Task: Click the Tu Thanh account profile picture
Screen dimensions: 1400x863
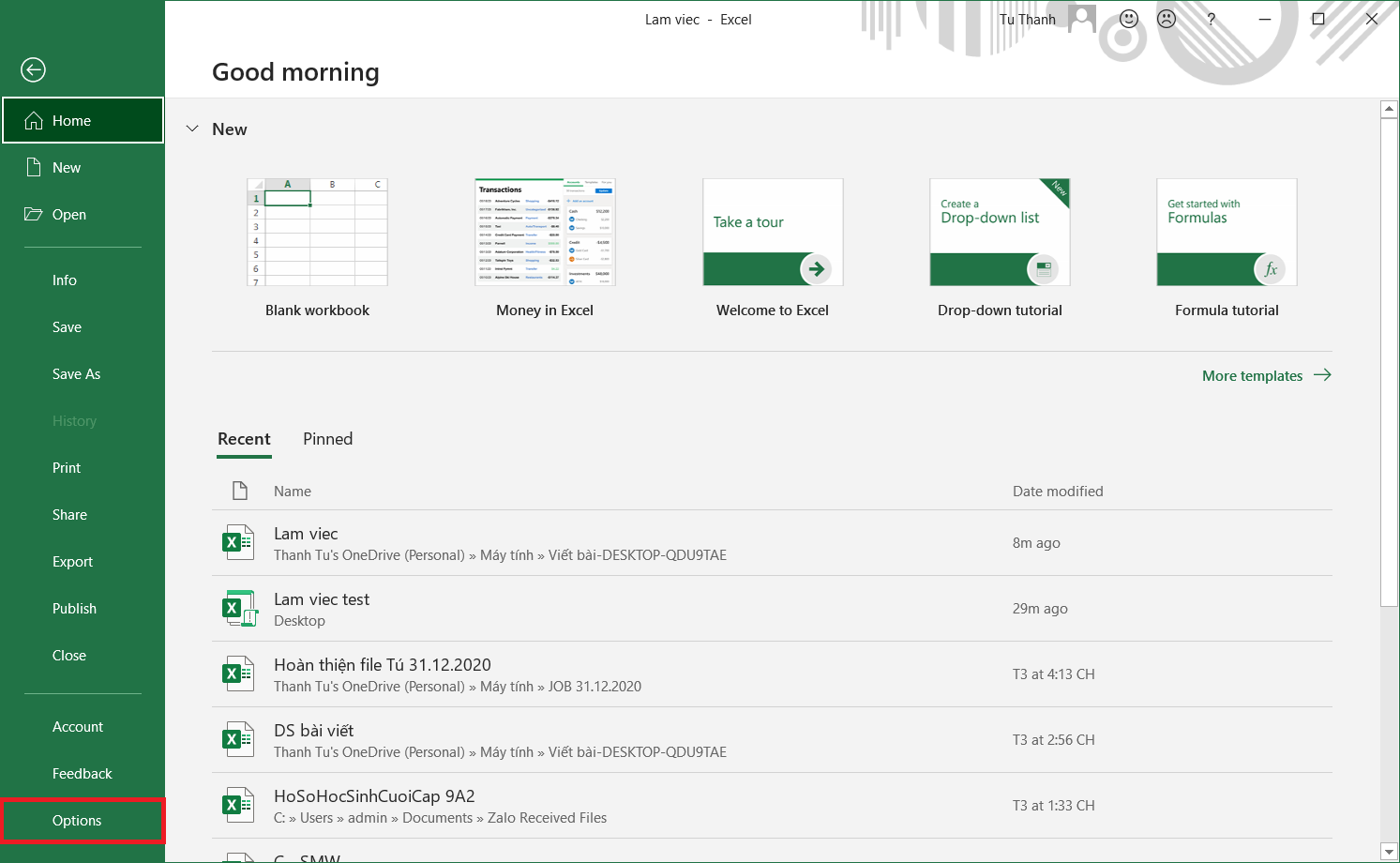Action: [x=1082, y=19]
